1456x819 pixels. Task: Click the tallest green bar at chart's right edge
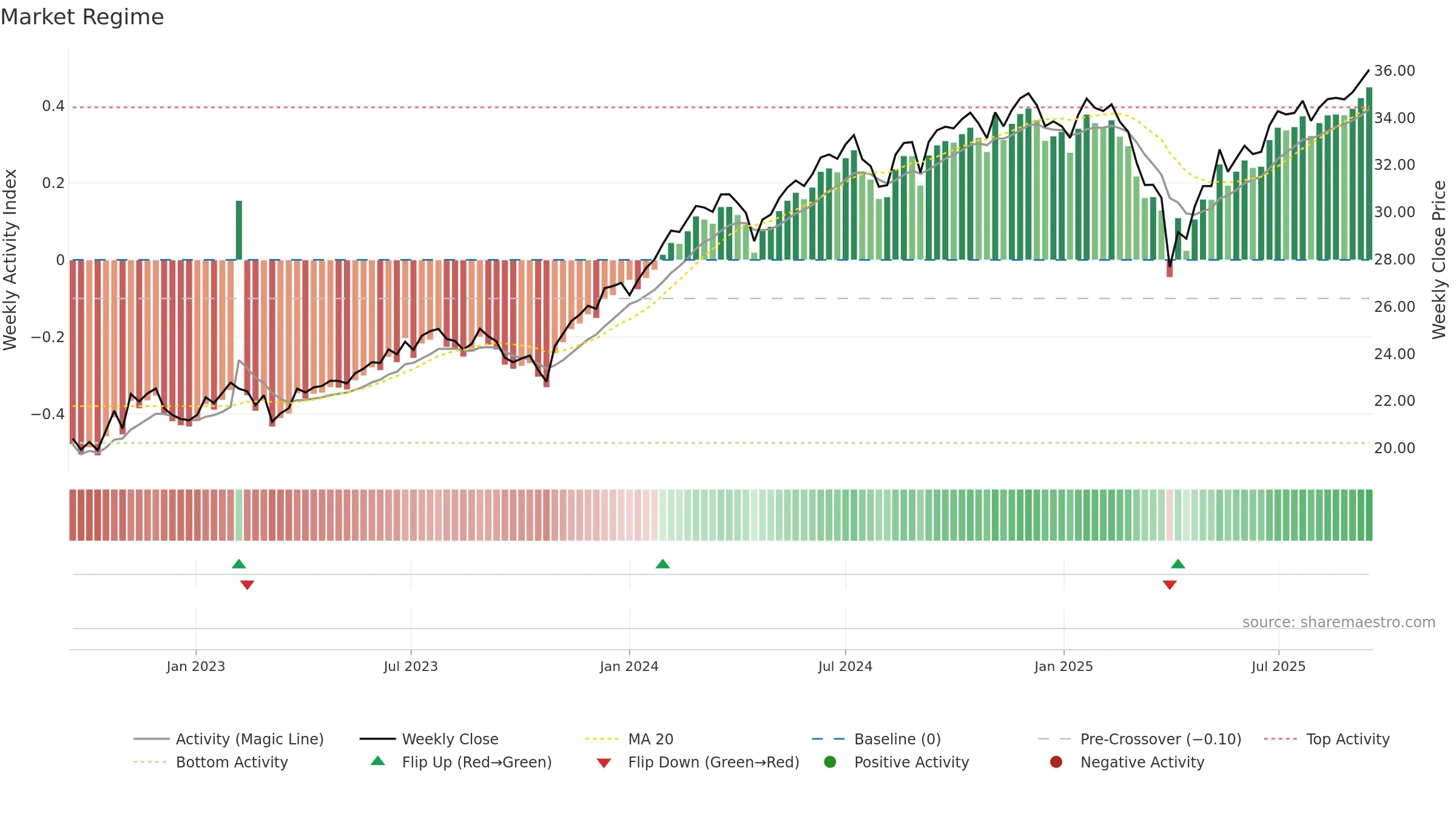(x=1369, y=174)
